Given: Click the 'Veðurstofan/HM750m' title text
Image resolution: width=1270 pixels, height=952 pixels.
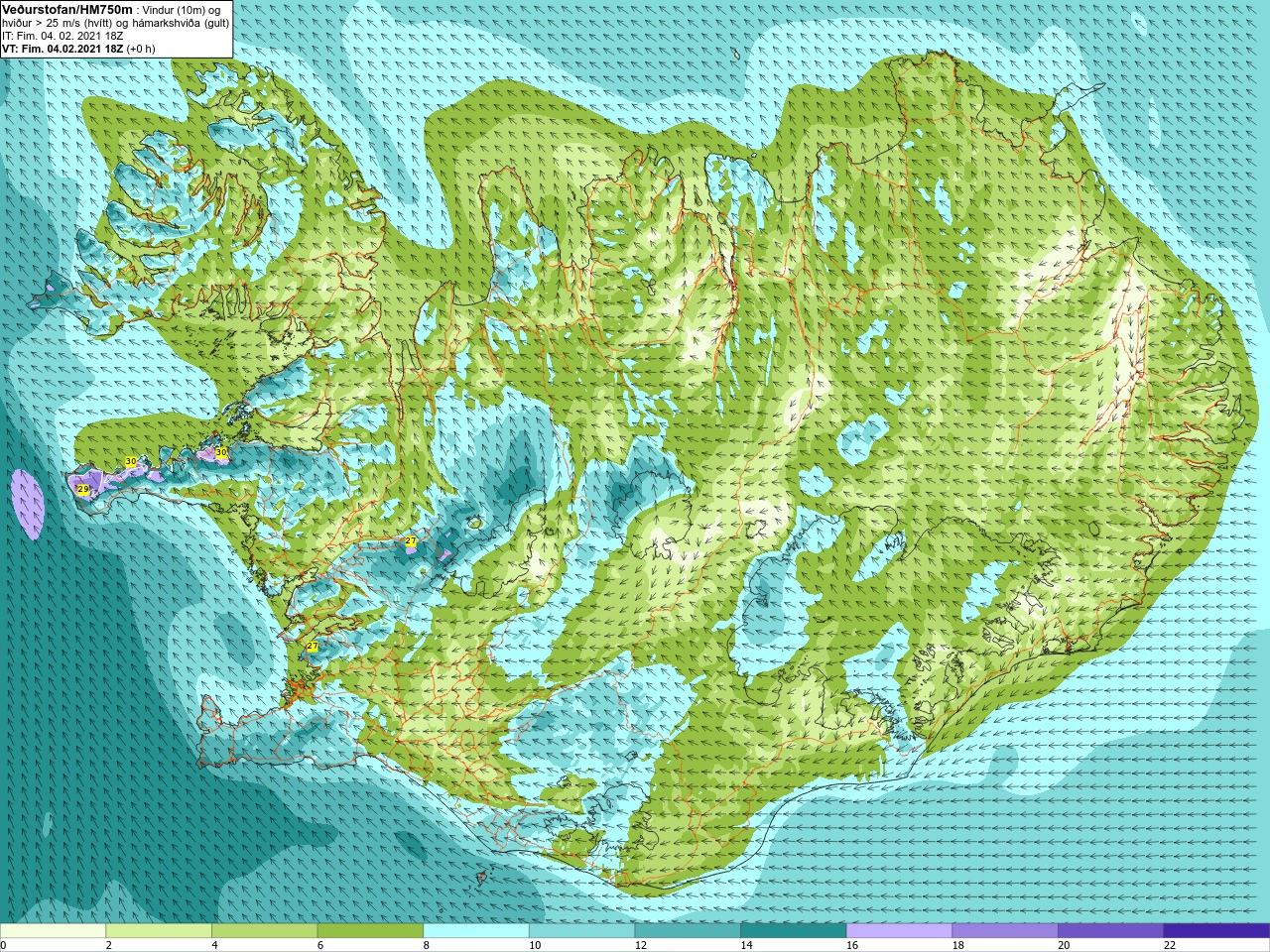Looking at the screenshot, I should coord(67,9).
